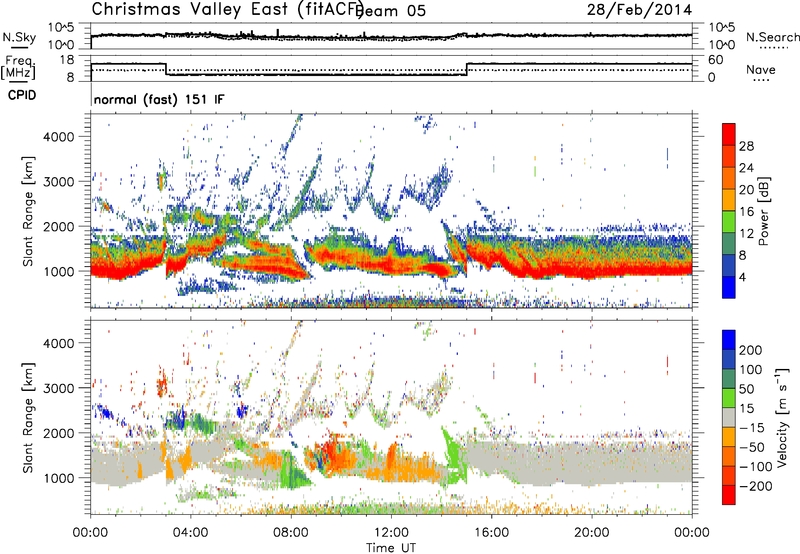Click 'Slant Range [km]' label of velocity panel
This screenshot has width=800, height=554.
tap(28, 417)
